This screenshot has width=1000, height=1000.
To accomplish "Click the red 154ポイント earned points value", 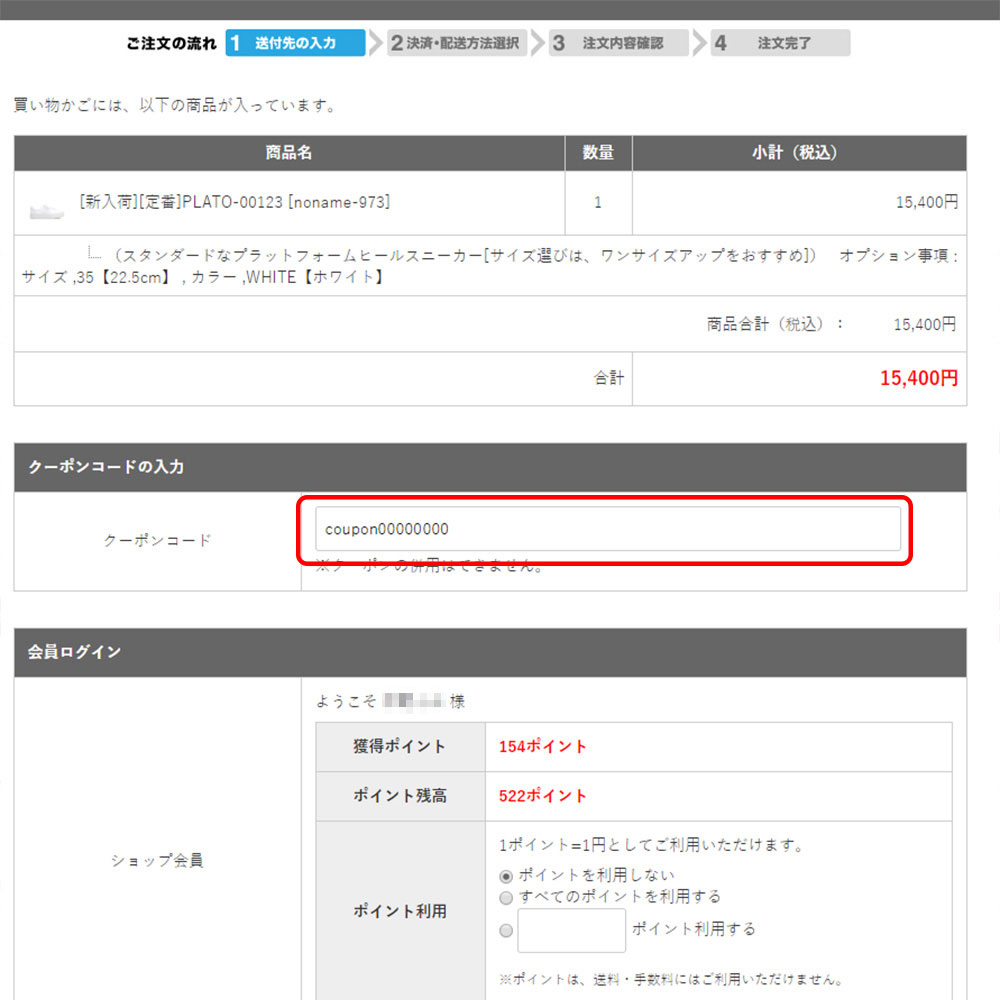I will coord(543,746).
